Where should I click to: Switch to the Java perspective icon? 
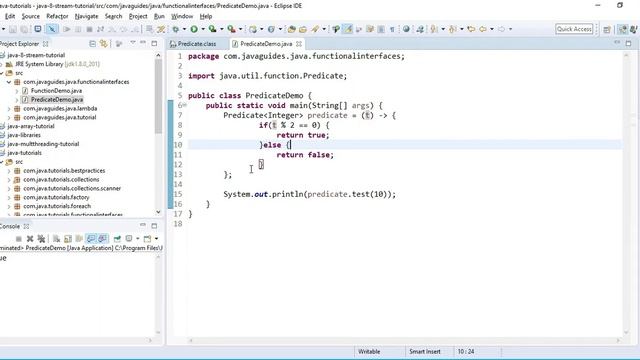click(x=622, y=29)
